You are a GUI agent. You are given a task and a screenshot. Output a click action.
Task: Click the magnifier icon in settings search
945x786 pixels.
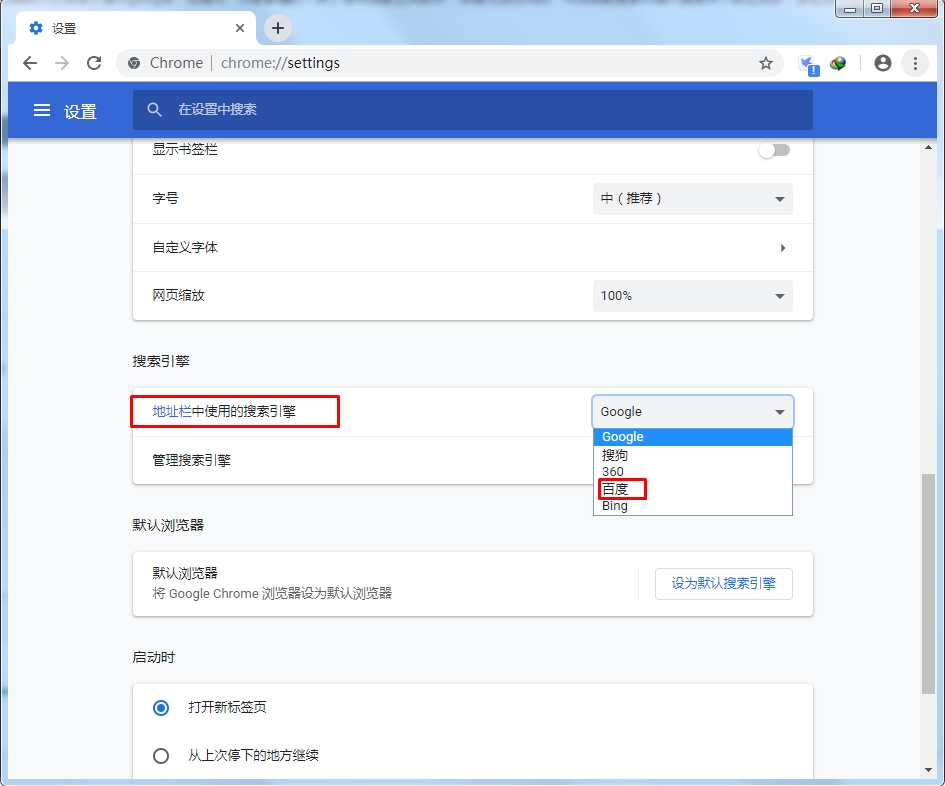[x=154, y=110]
